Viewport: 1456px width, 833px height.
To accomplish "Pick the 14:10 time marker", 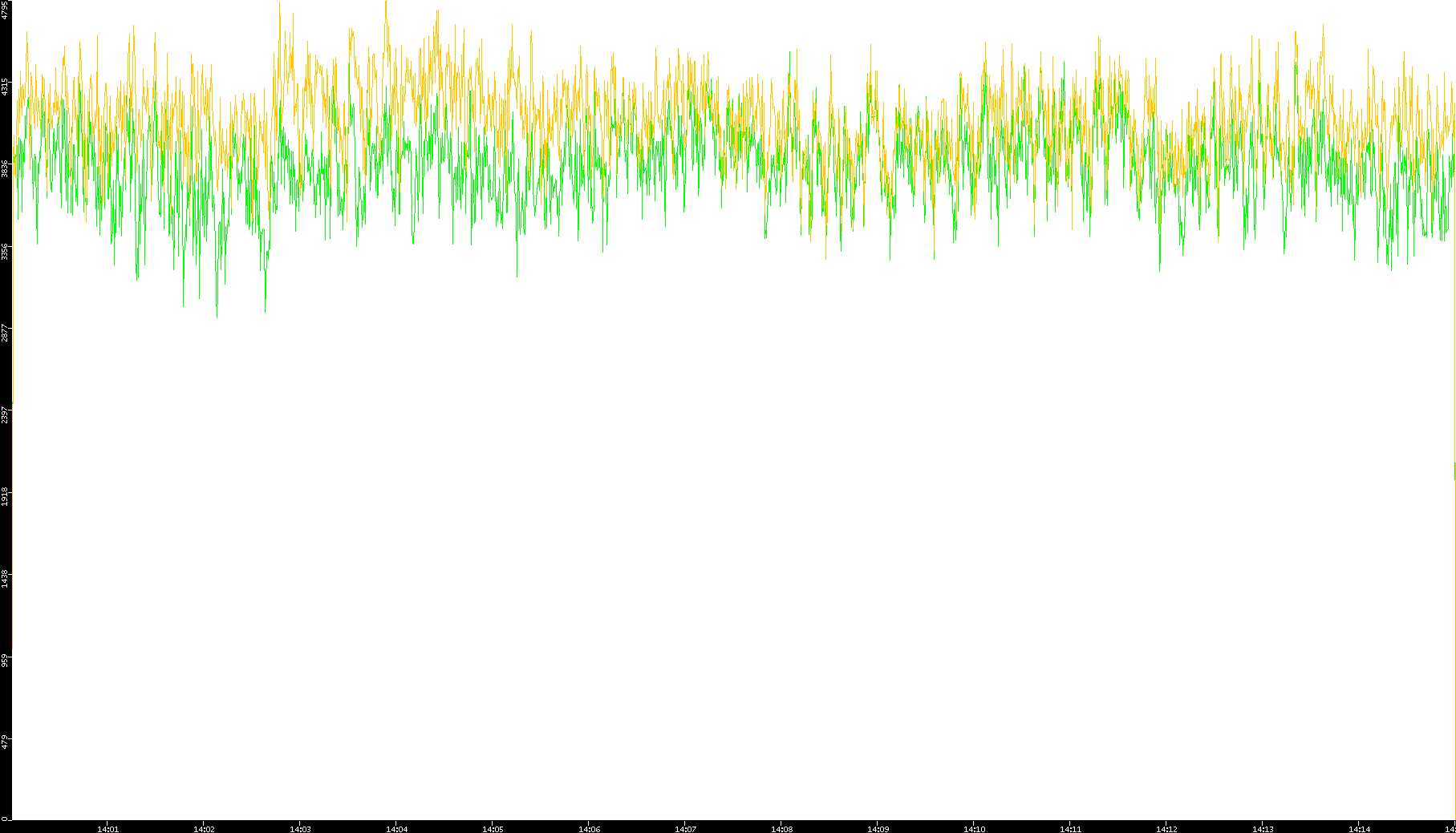I will [974, 829].
